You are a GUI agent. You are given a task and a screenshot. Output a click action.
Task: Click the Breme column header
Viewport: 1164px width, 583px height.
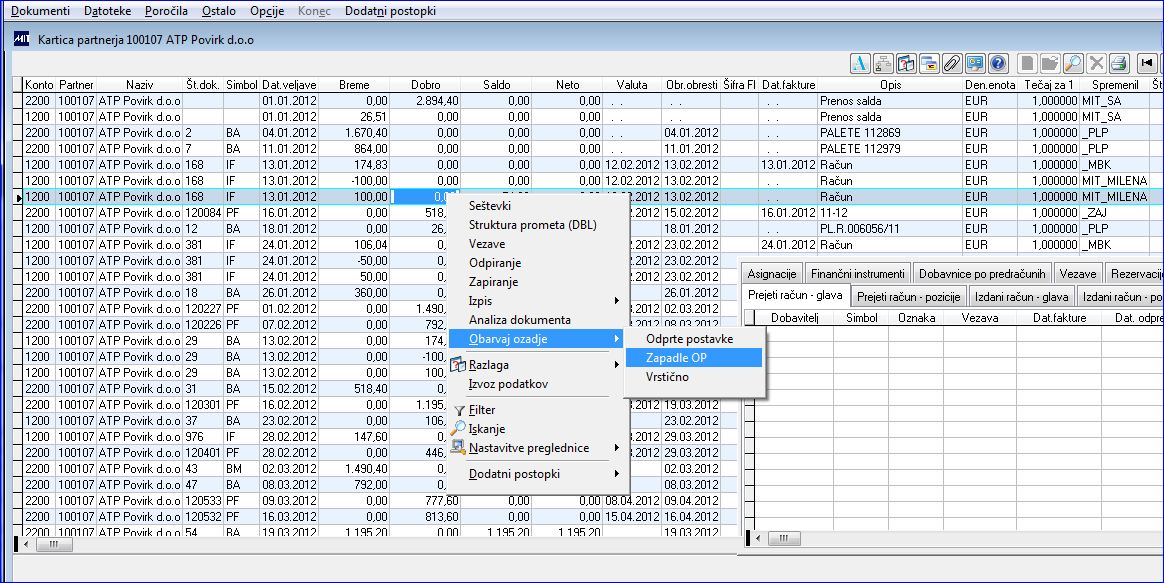(x=354, y=85)
